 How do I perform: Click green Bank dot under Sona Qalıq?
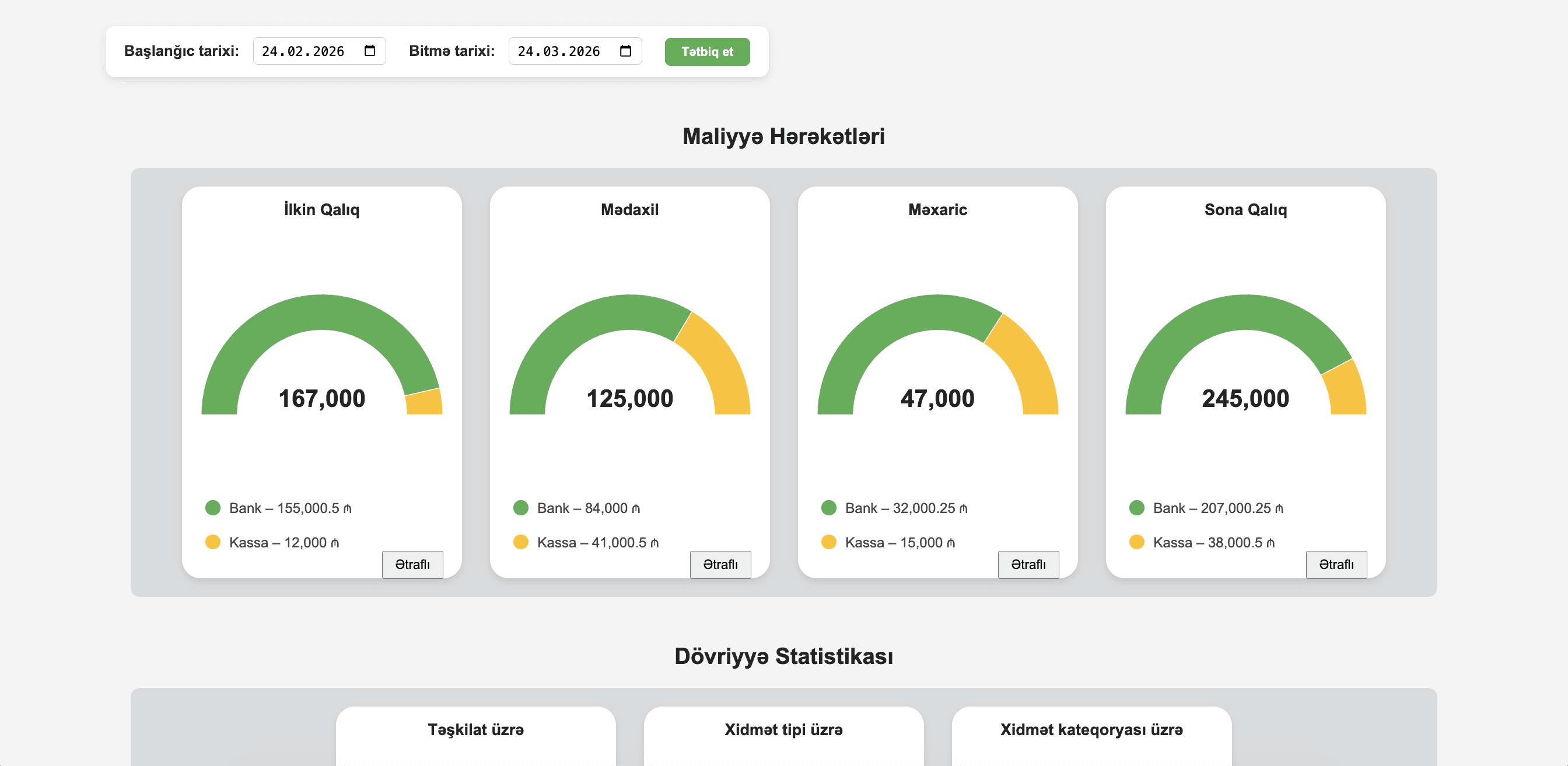click(1136, 507)
